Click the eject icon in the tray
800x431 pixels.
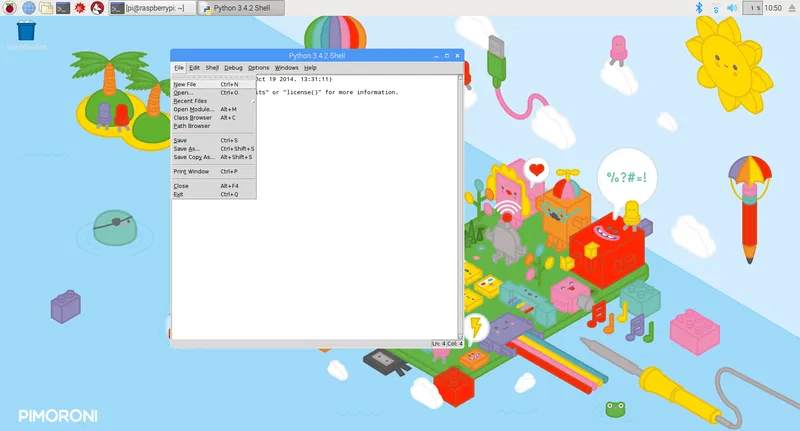[x=790, y=8]
